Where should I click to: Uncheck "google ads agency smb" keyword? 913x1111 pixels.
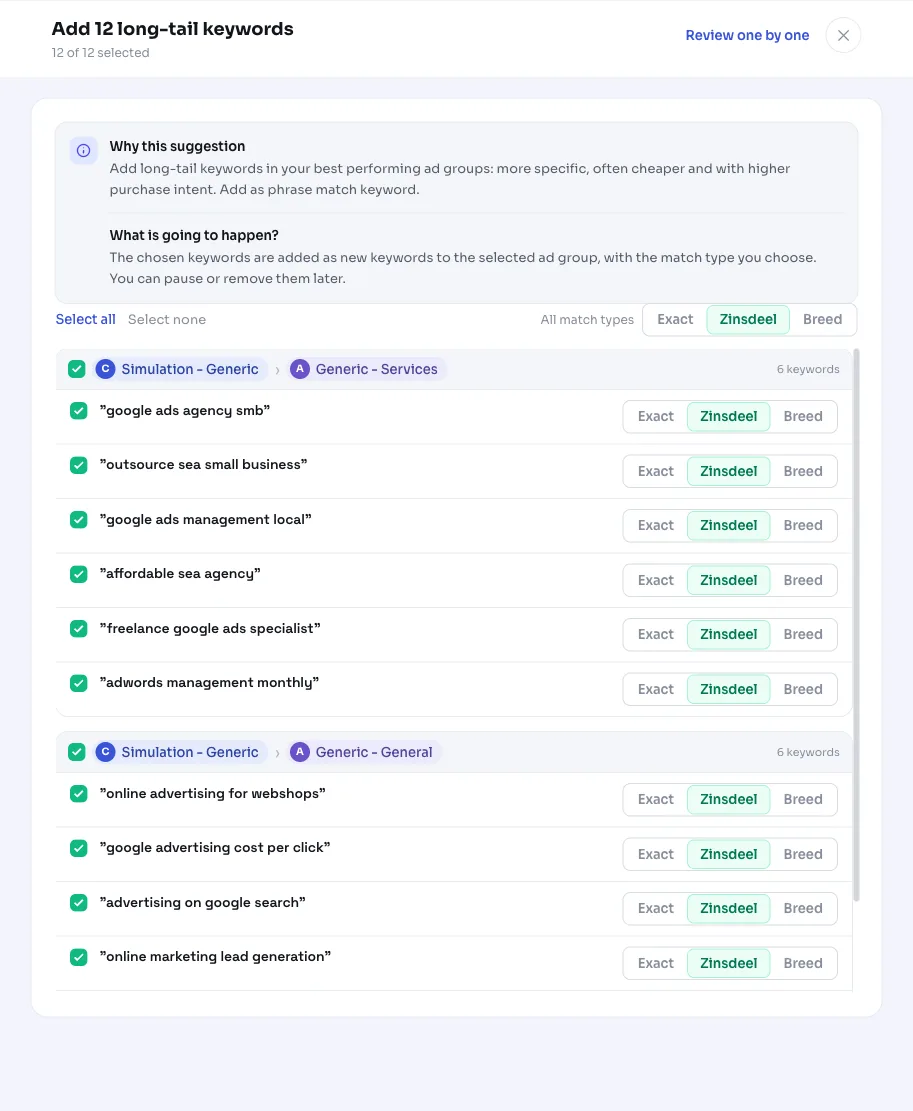coord(79,411)
